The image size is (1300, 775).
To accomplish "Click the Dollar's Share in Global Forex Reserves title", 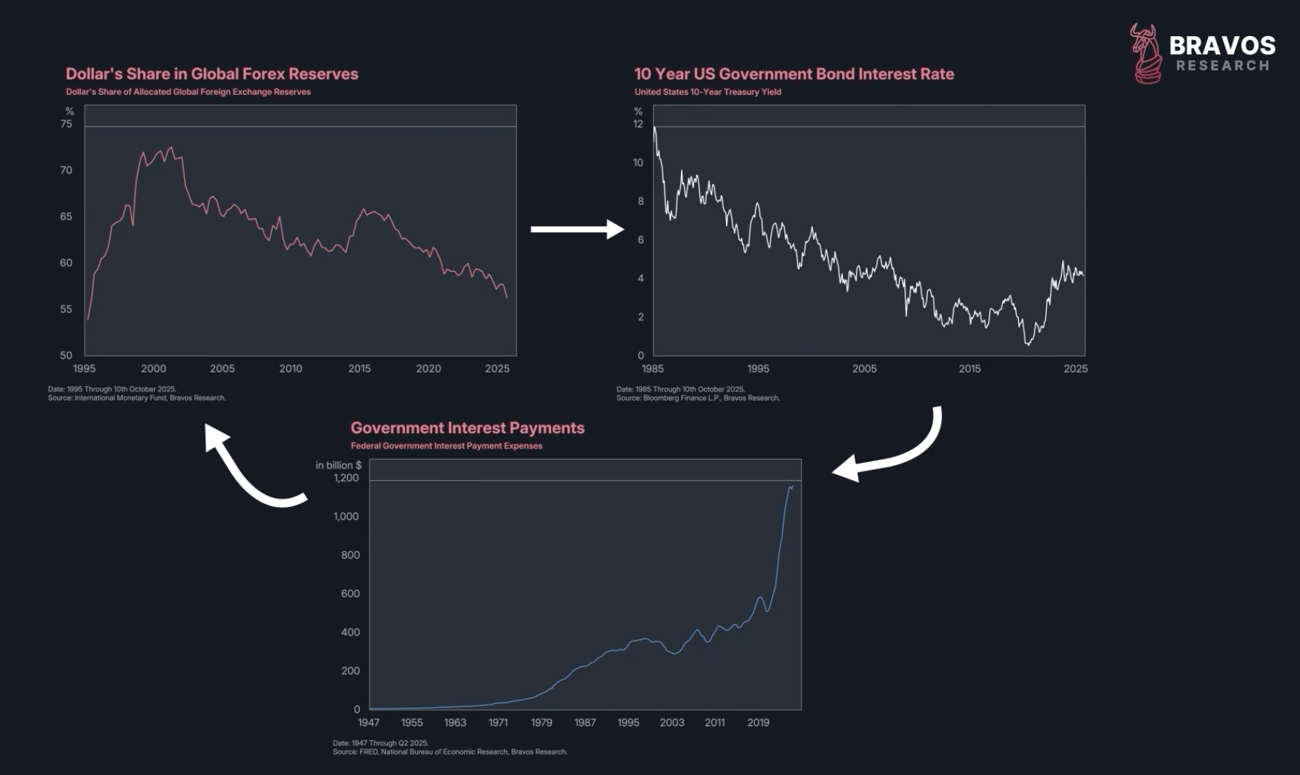I will point(212,74).
